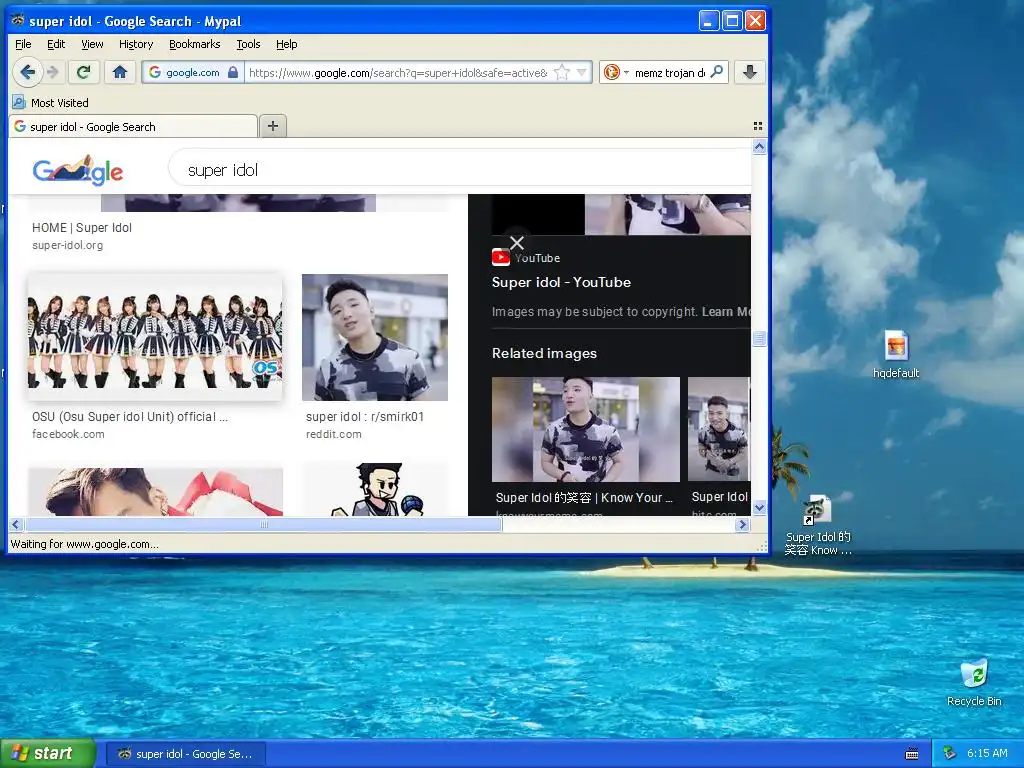Click the horizontal scrollbar left arrow
Screen dimensions: 1024x768
pyautogui.click(x=16, y=524)
